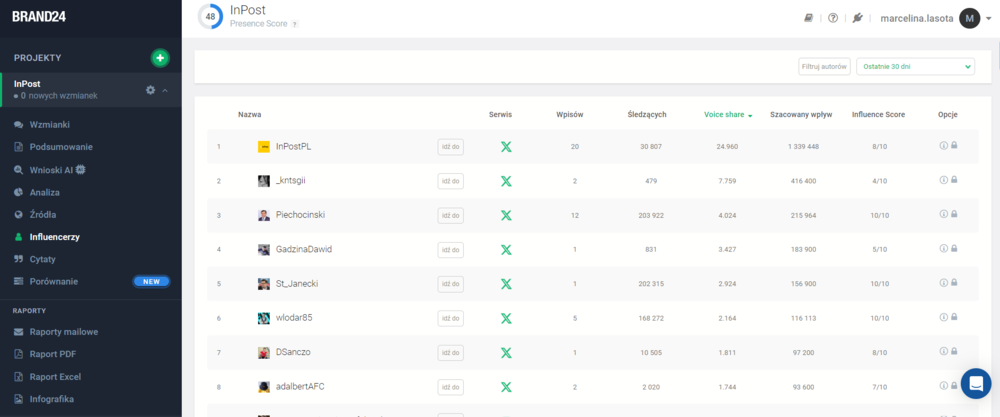
Task: Click the X service icon for wlodar85
Action: pyautogui.click(x=506, y=318)
